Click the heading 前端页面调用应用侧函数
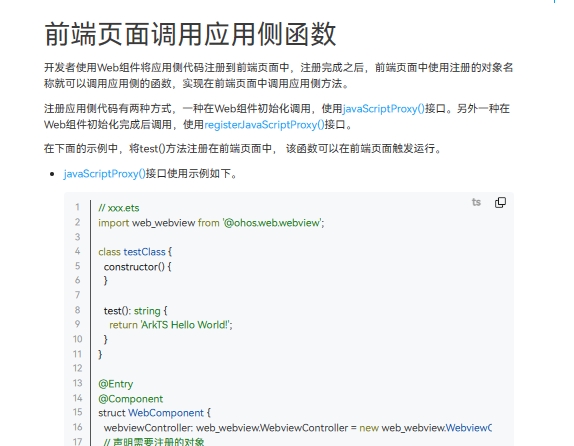 pos(190,34)
